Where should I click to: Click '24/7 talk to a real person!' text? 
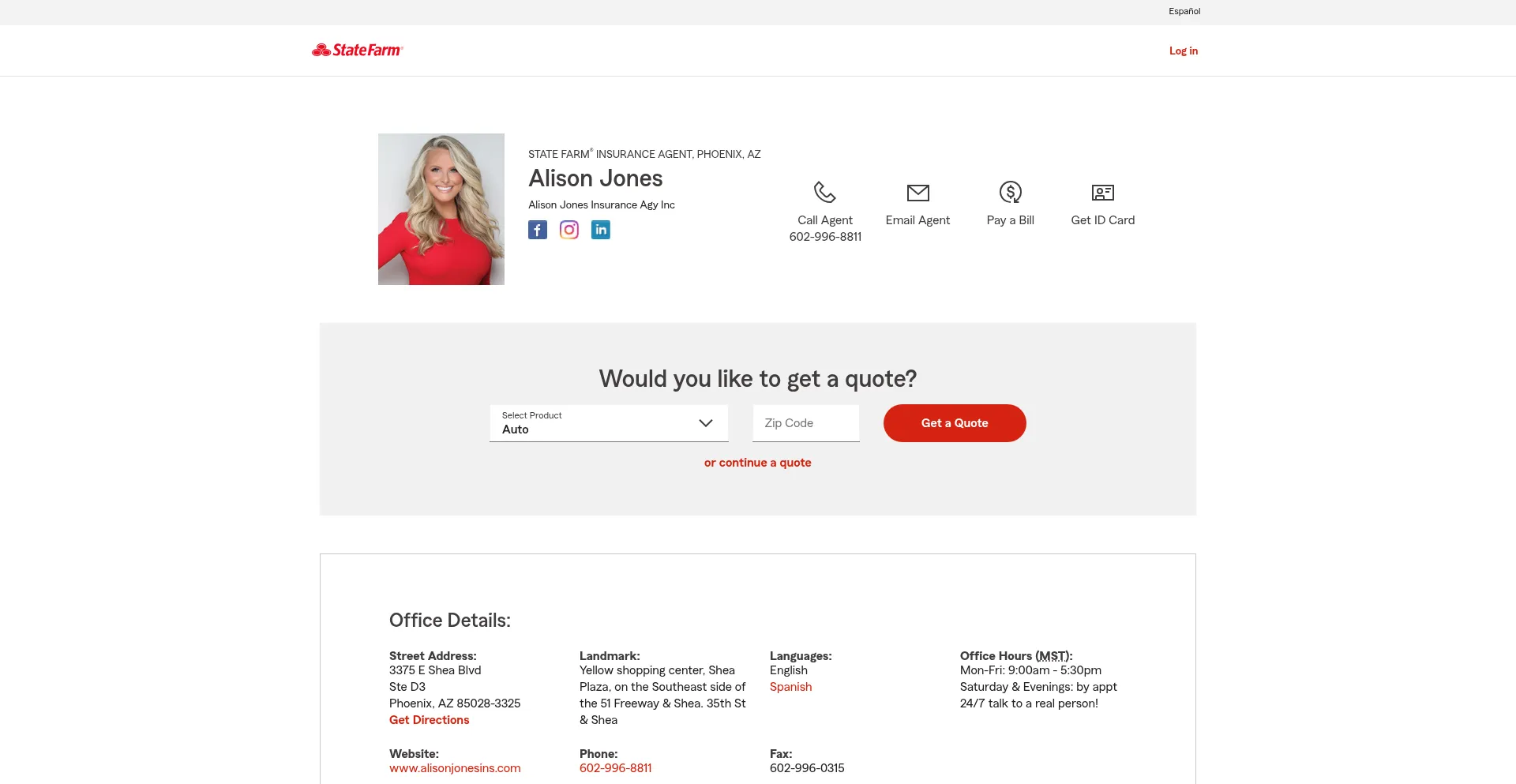[1029, 703]
